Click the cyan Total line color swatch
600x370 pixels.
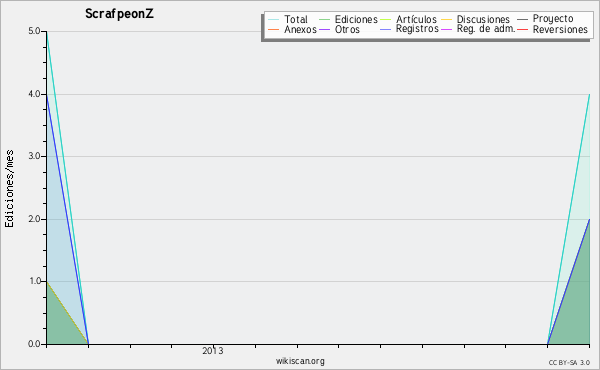[274, 20]
